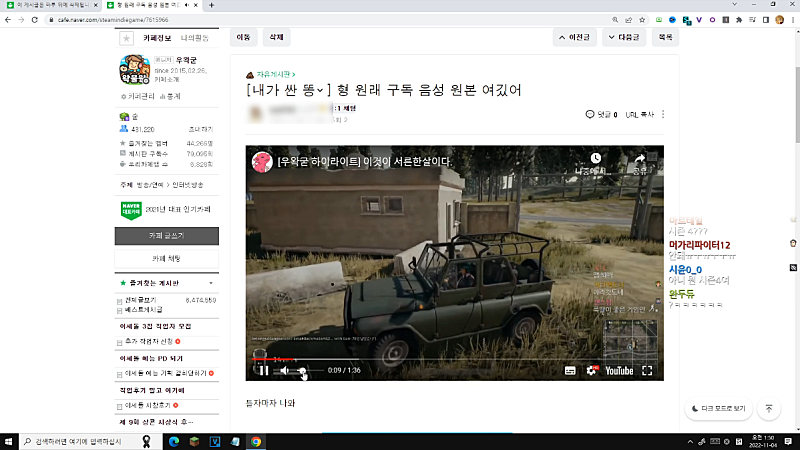800x450 pixels.
Task: Open the video channel avatar
Action: click(x=262, y=162)
